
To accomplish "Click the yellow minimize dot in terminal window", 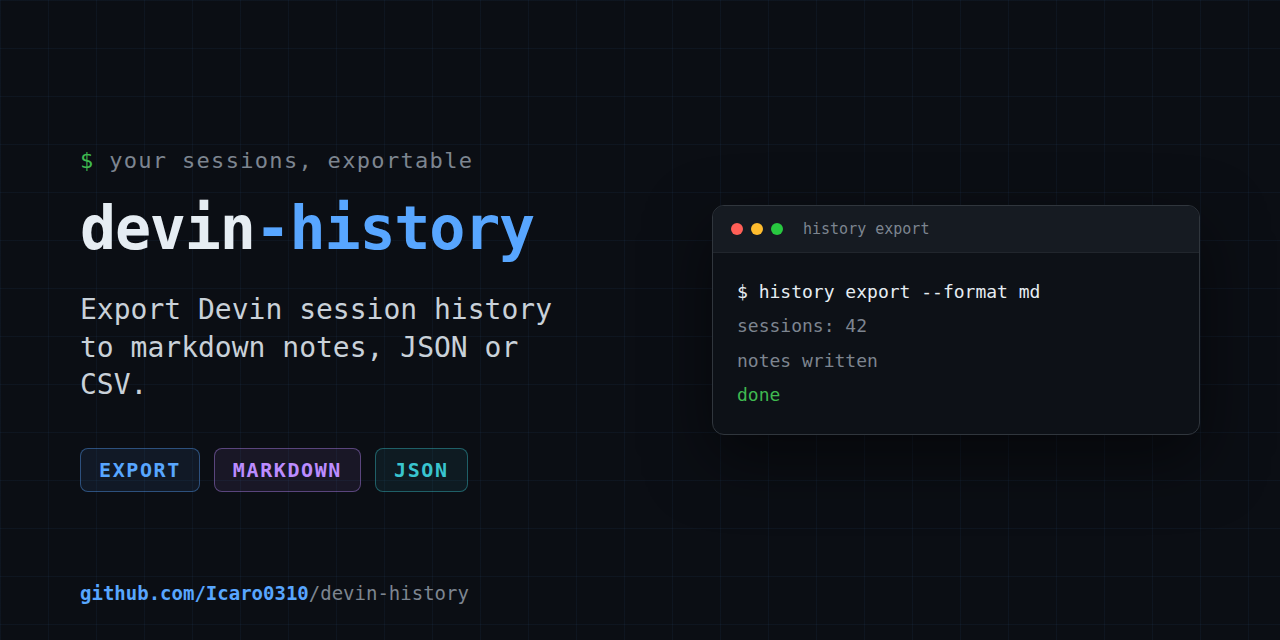I will [x=757, y=229].
